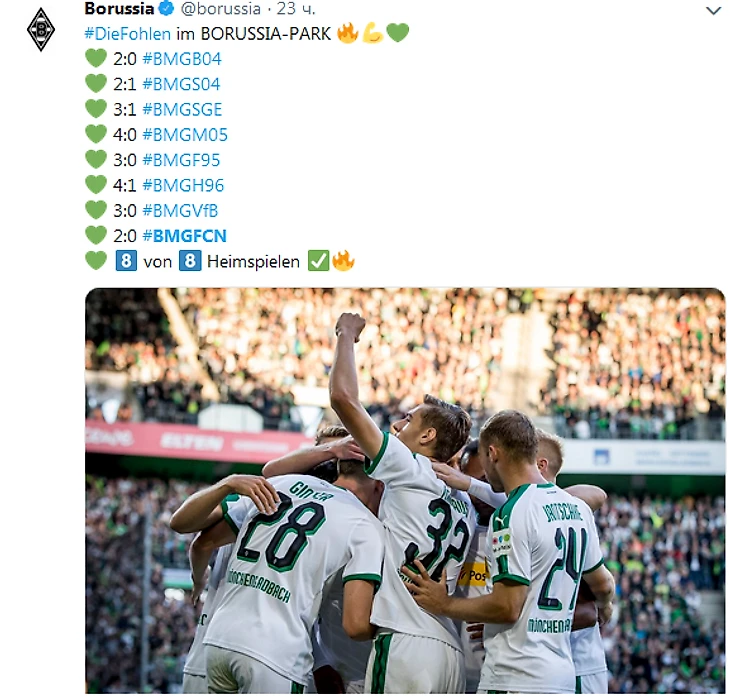Open the #BMGVfB hashtag
This screenshot has height=697, width=730.
pos(180,211)
